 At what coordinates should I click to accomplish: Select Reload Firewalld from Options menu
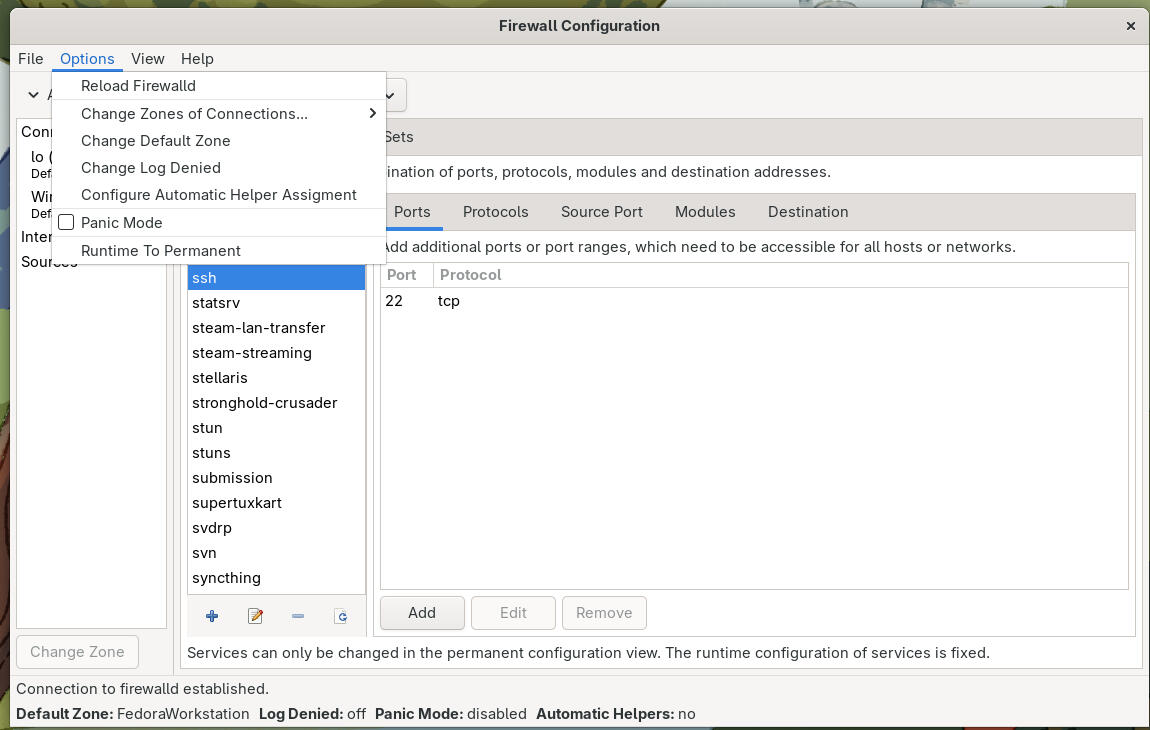[x=138, y=86]
